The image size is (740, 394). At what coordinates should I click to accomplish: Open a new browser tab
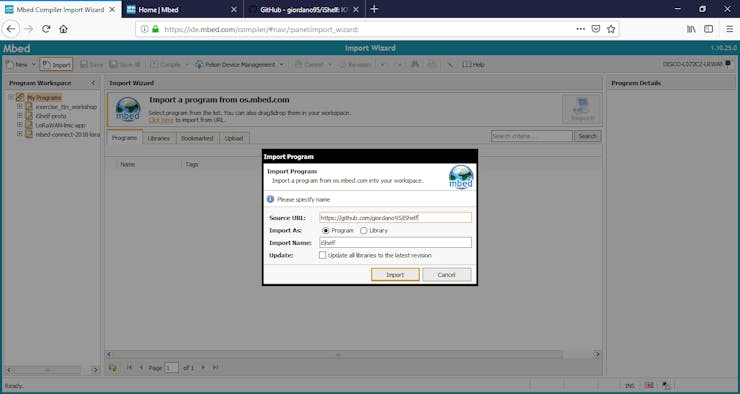pos(374,9)
